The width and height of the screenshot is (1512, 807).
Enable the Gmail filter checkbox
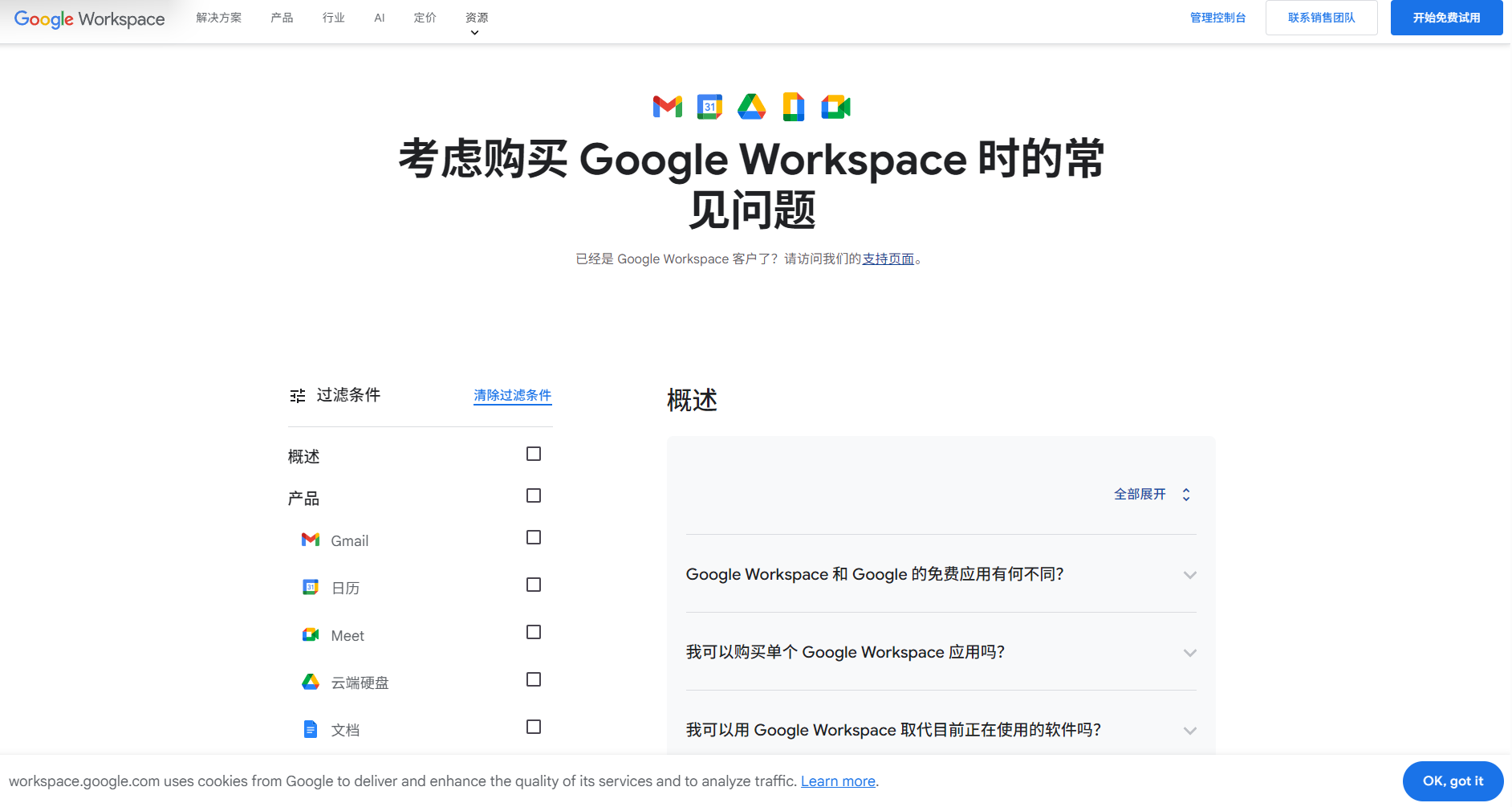534,537
